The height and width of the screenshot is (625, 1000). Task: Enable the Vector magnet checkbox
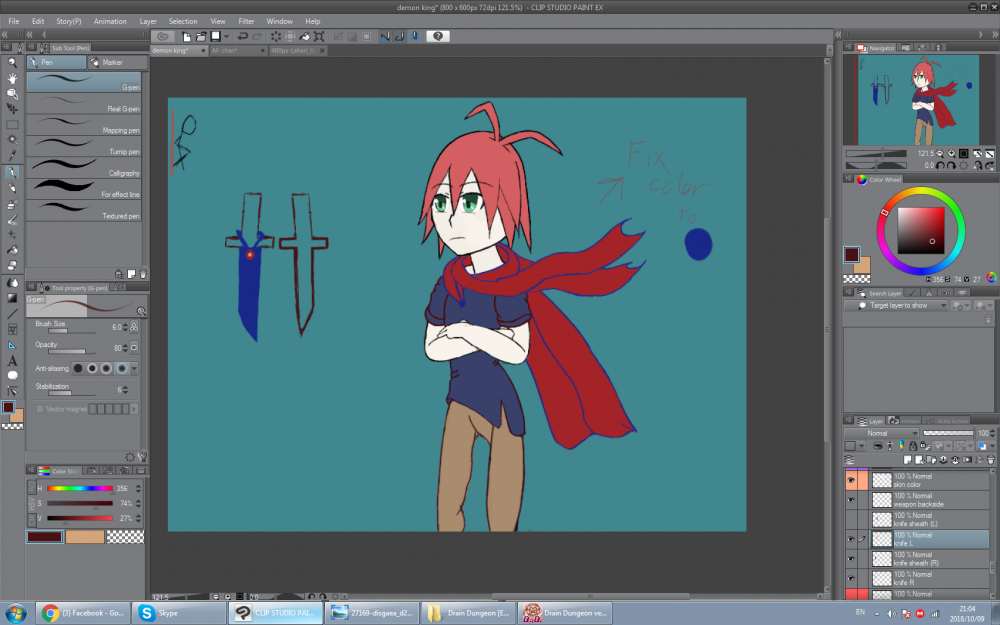tap(40, 409)
